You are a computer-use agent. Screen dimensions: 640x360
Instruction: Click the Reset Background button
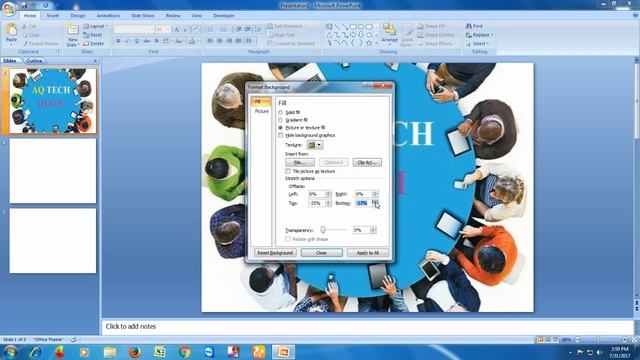[x=275, y=253]
